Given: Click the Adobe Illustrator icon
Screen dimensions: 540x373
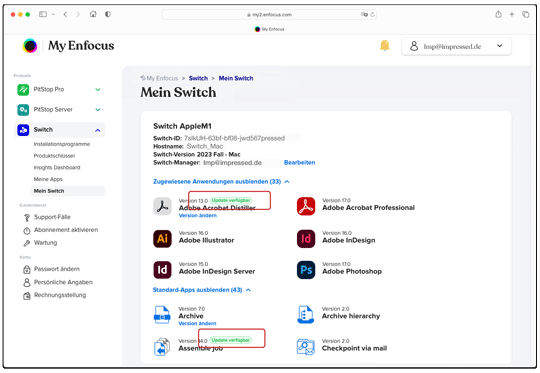Looking at the screenshot, I should click(x=162, y=239).
